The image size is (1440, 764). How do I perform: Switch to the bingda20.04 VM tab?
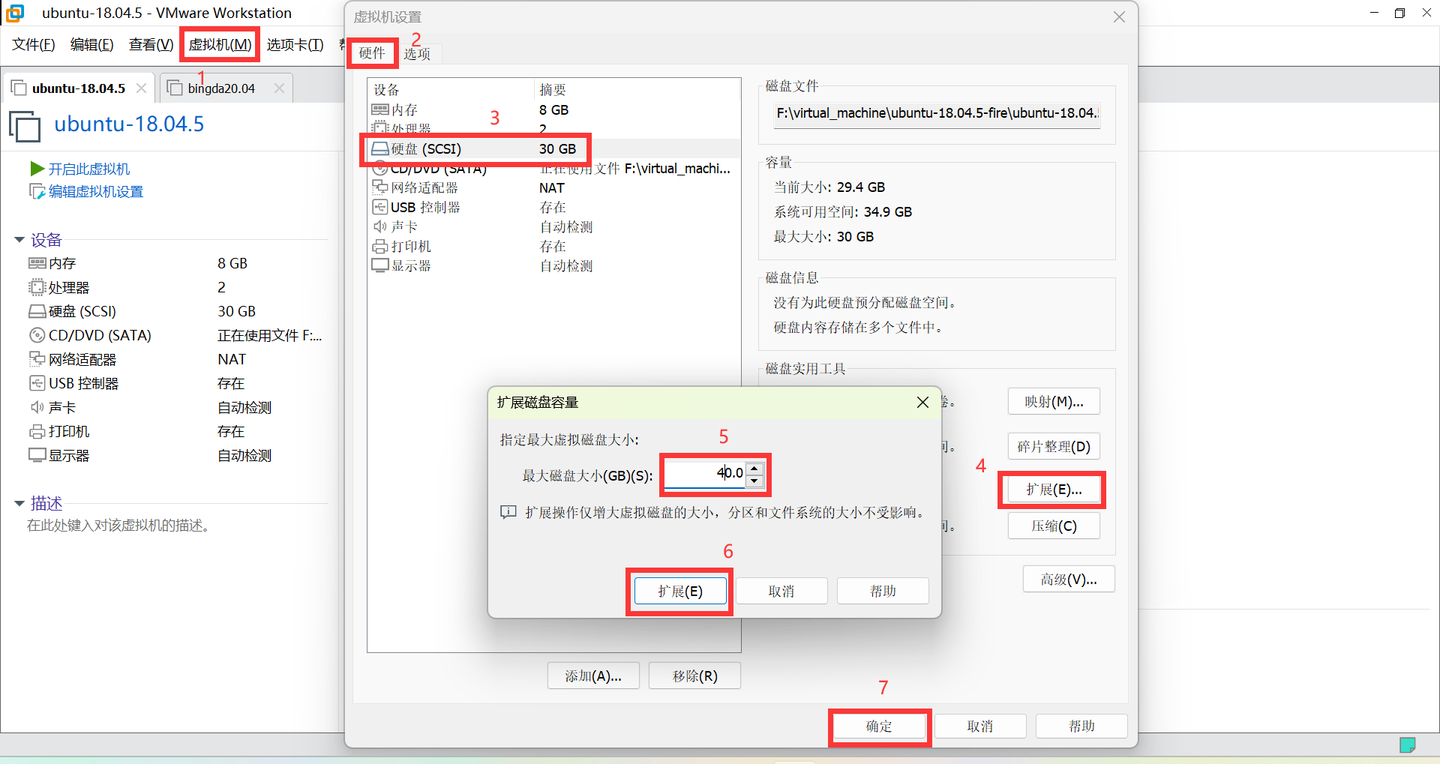(225, 88)
